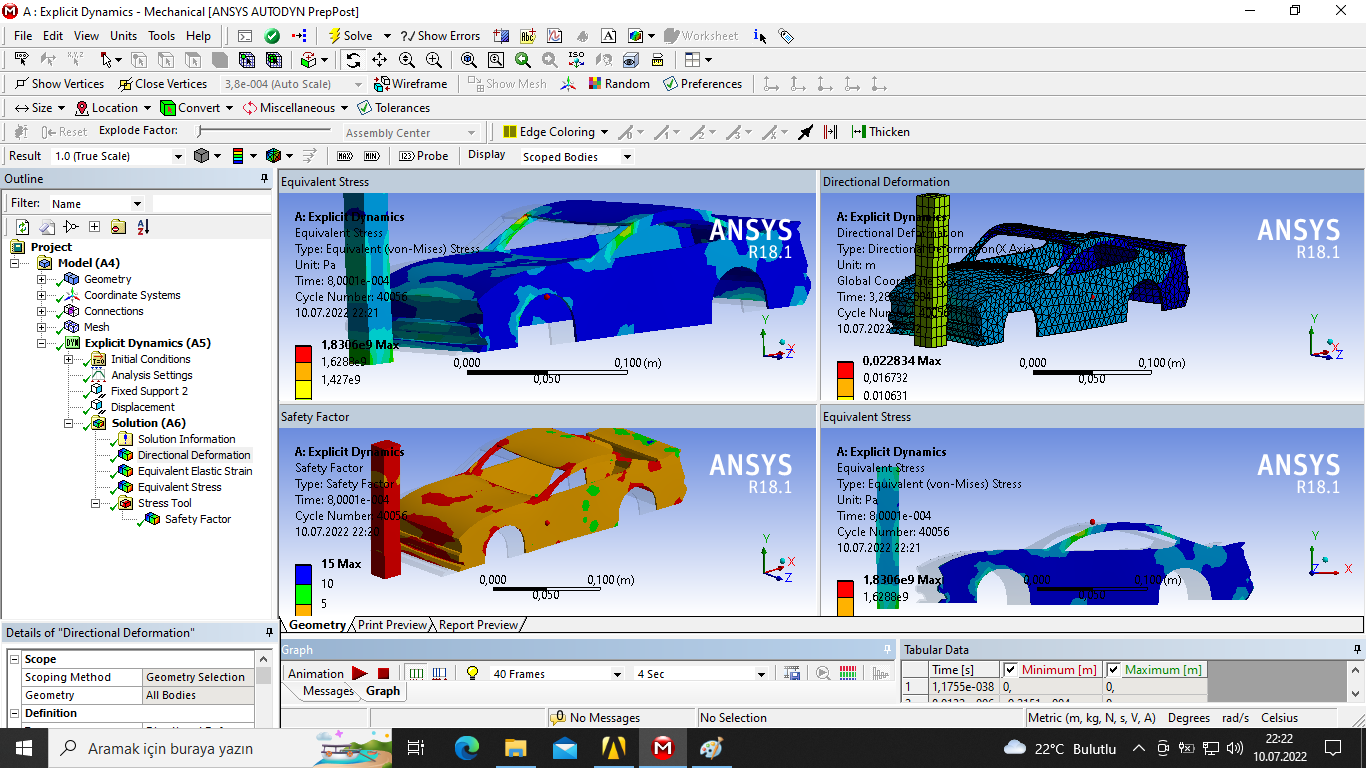Select Equivalent Elastic Strain result

click(x=195, y=471)
